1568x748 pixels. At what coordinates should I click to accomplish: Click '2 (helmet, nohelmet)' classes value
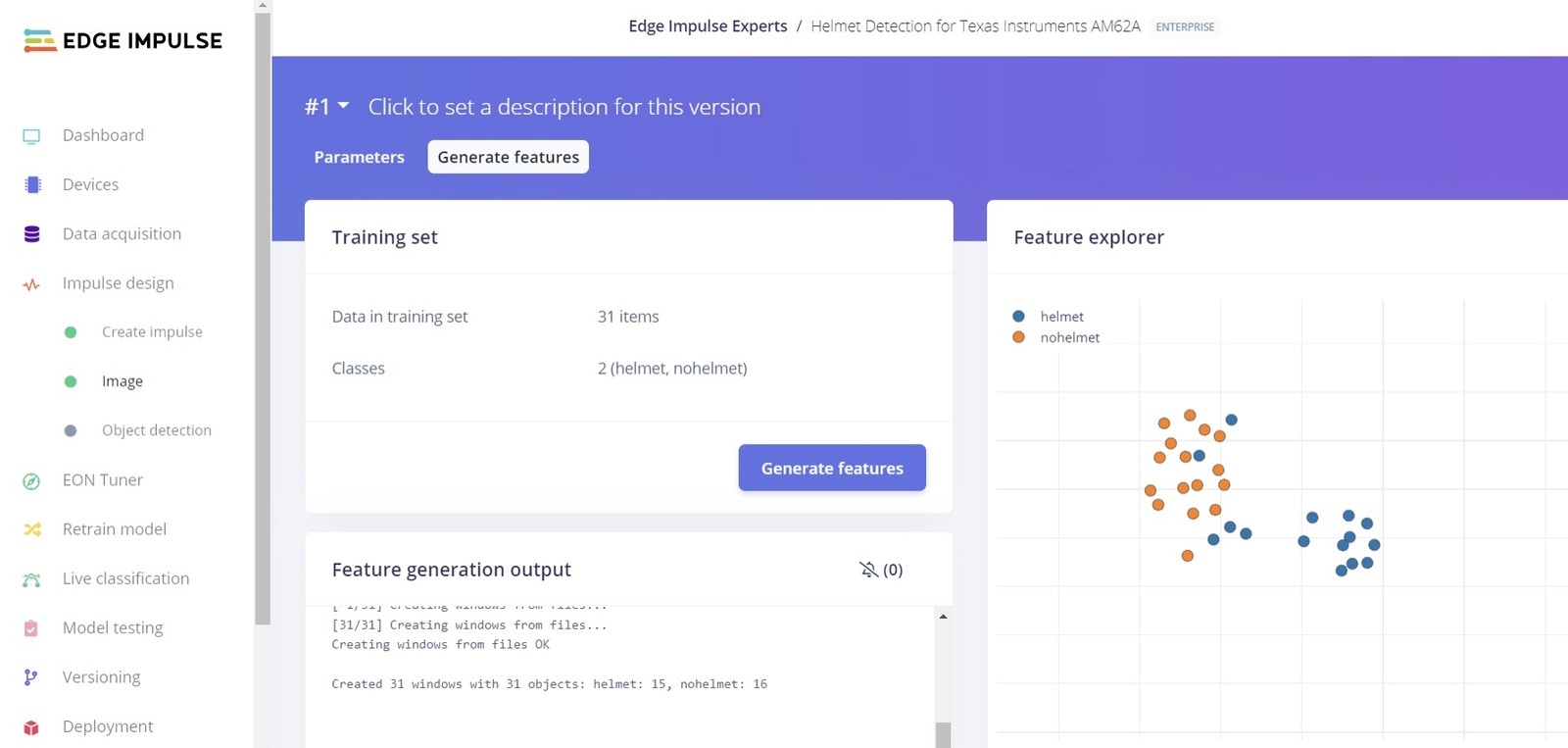click(x=672, y=369)
